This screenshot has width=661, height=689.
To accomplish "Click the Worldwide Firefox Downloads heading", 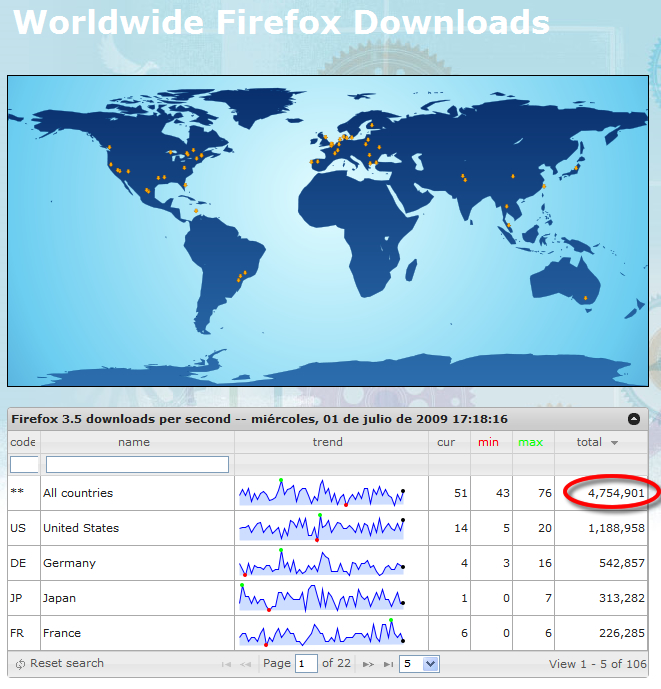I will point(281,22).
